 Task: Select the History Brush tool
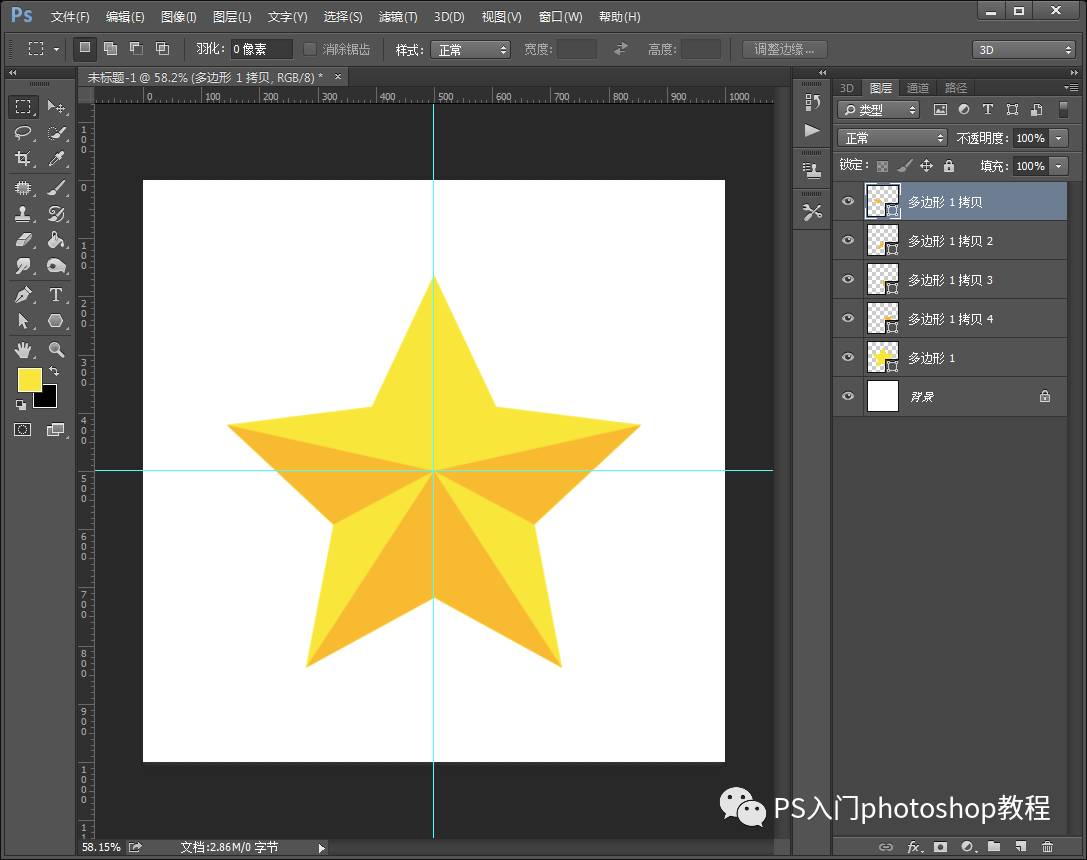coord(56,213)
